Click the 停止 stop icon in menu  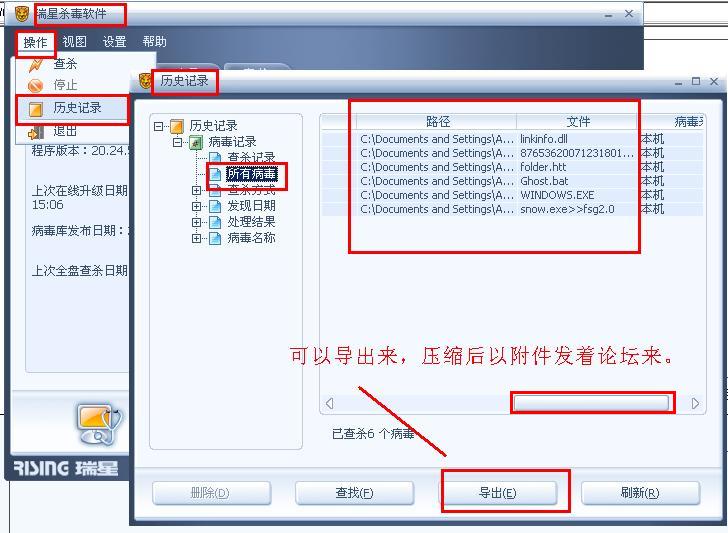coord(35,86)
